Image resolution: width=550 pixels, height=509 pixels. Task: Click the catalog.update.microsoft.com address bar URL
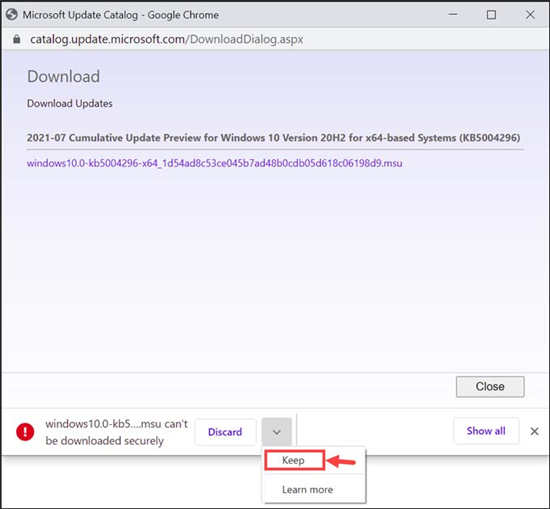click(167, 39)
